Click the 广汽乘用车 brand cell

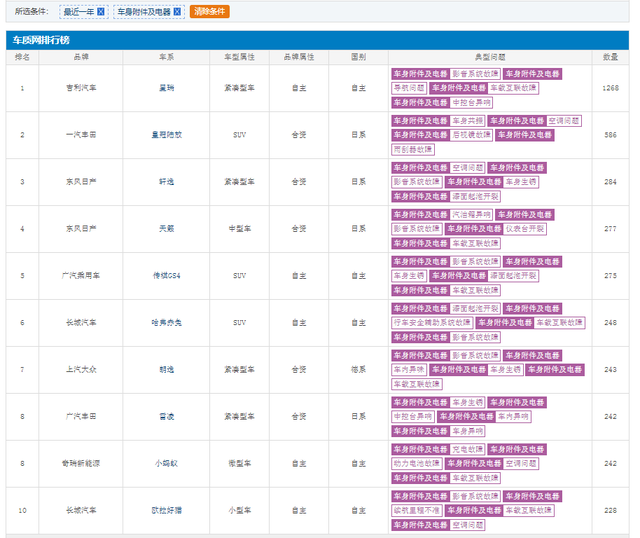[81, 276]
